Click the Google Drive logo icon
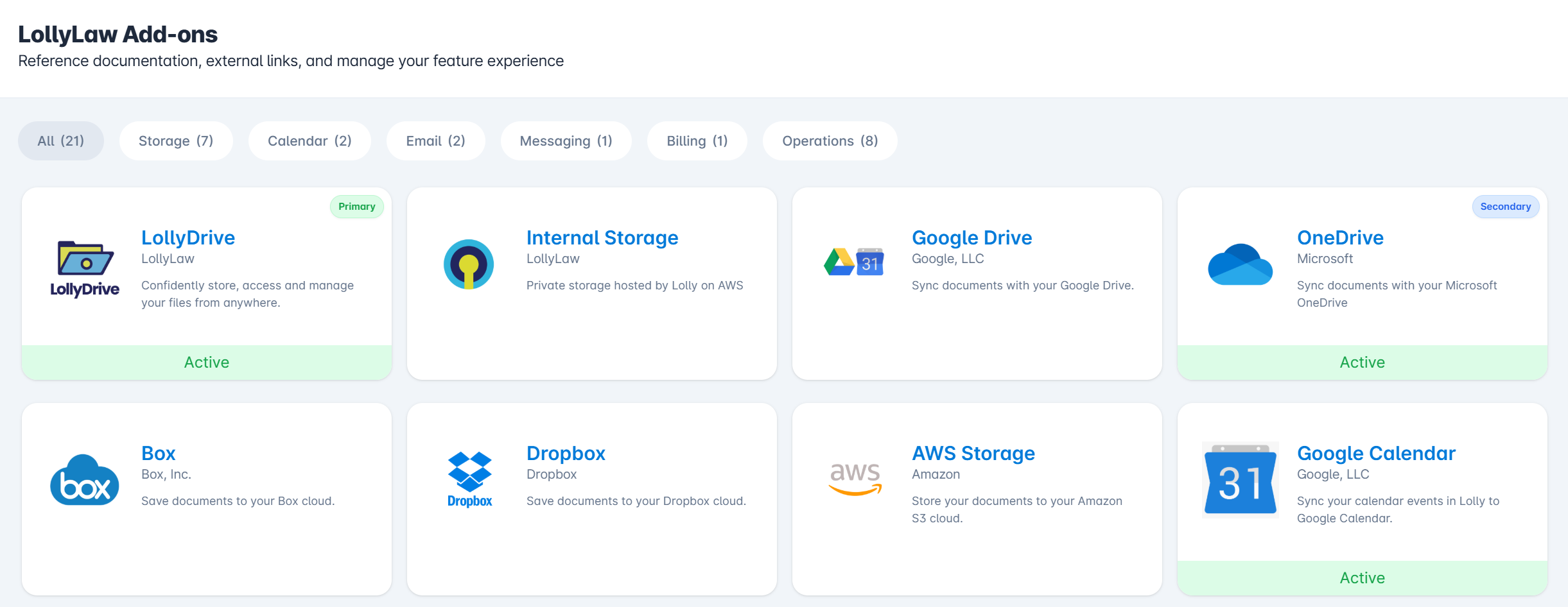 (x=854, y=262)
